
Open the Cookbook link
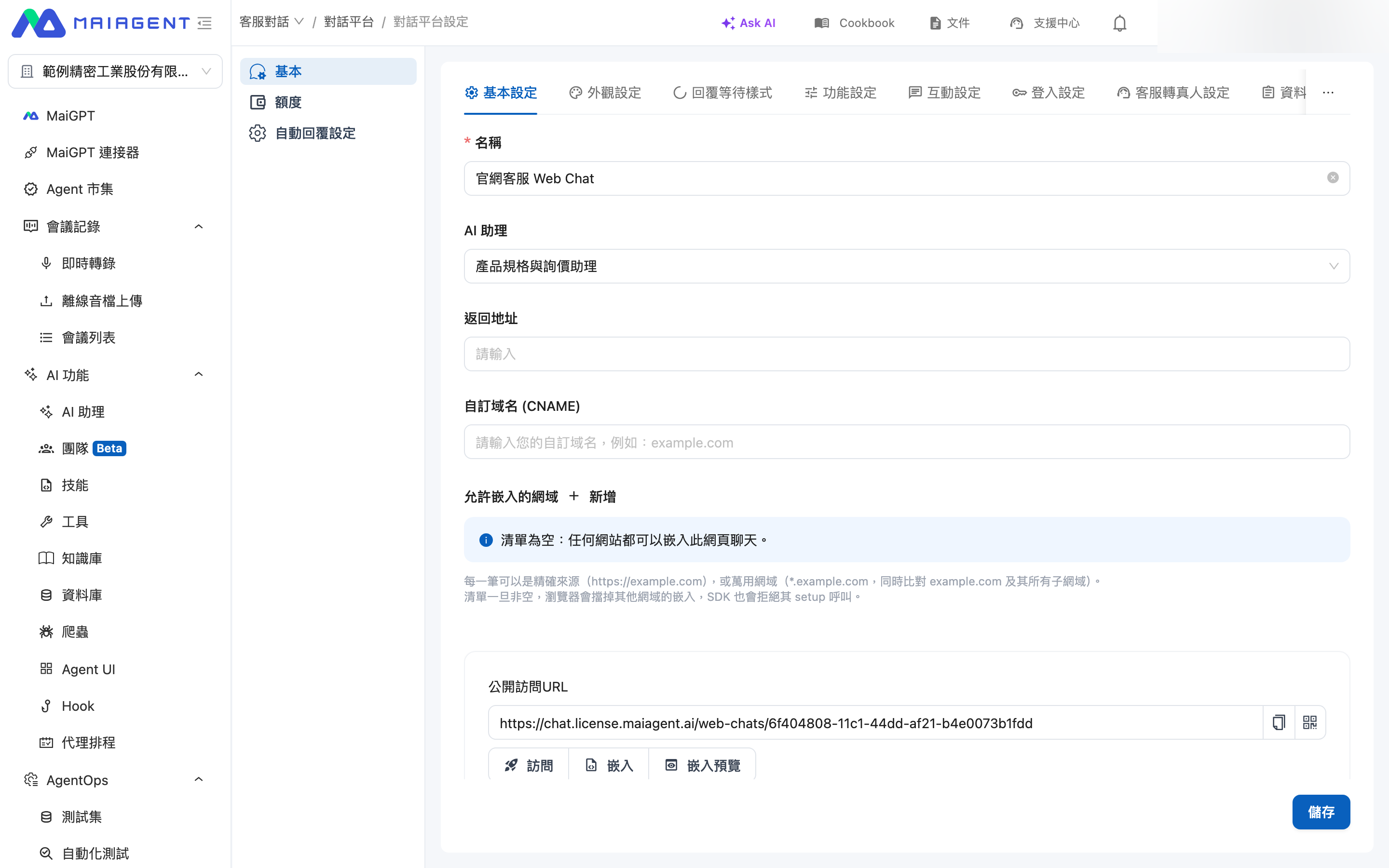854,23
